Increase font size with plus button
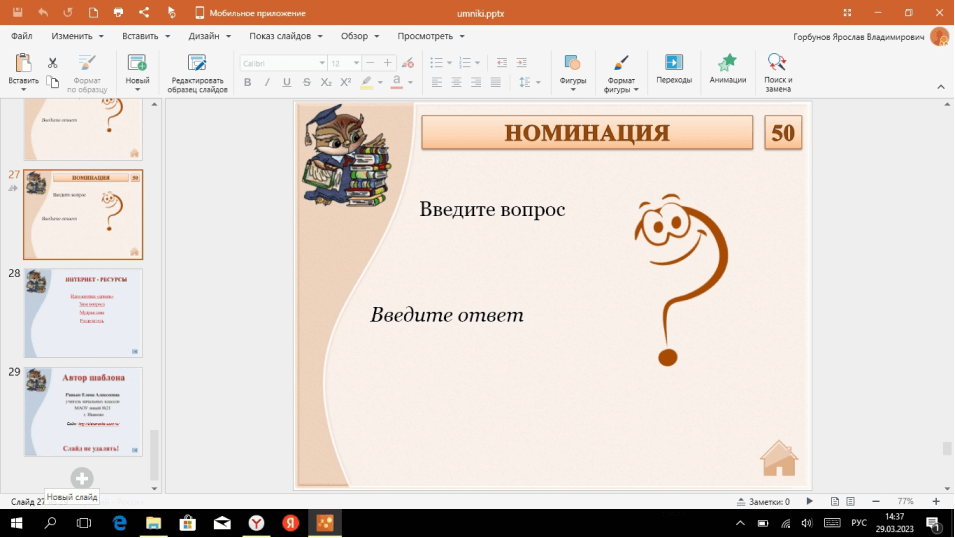 pos(387,63)
